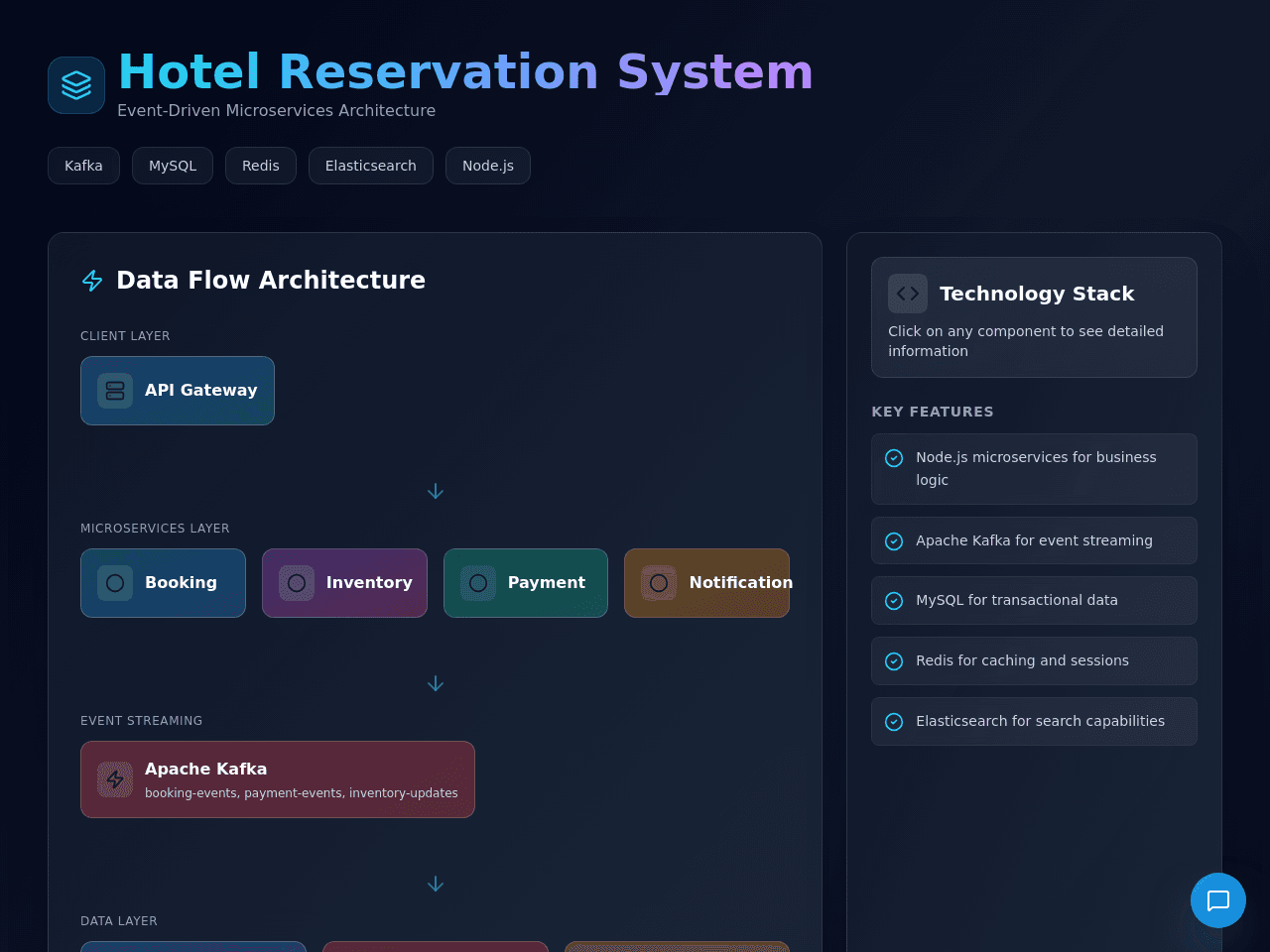Image resolution: width=1270 pixels, height=952 pixels.
Task: Click checkmark icon beside MySQL transactional data
Action: pos(894,601)
